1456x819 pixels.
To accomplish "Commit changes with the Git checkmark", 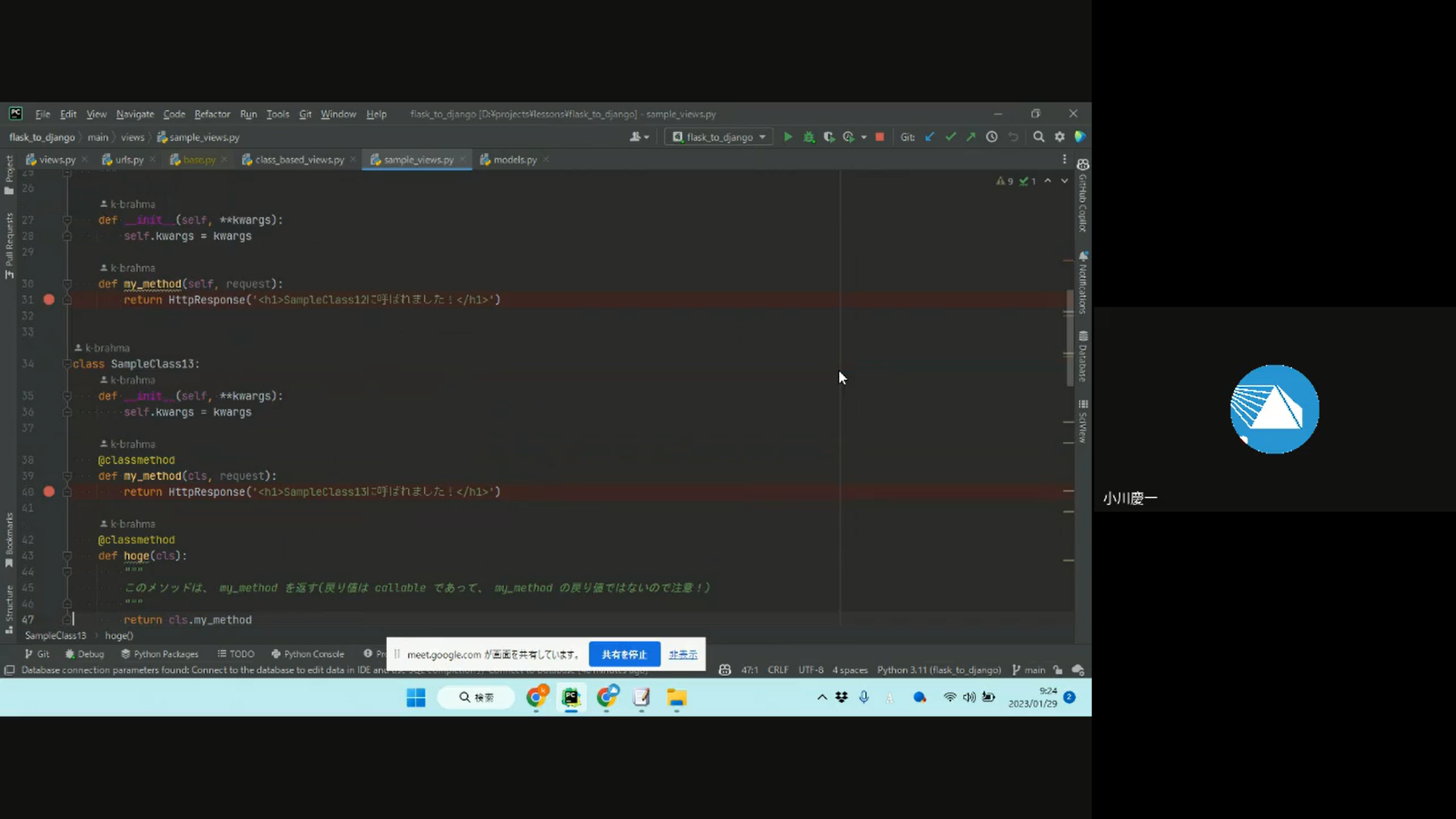I will [x=950, y=136].
